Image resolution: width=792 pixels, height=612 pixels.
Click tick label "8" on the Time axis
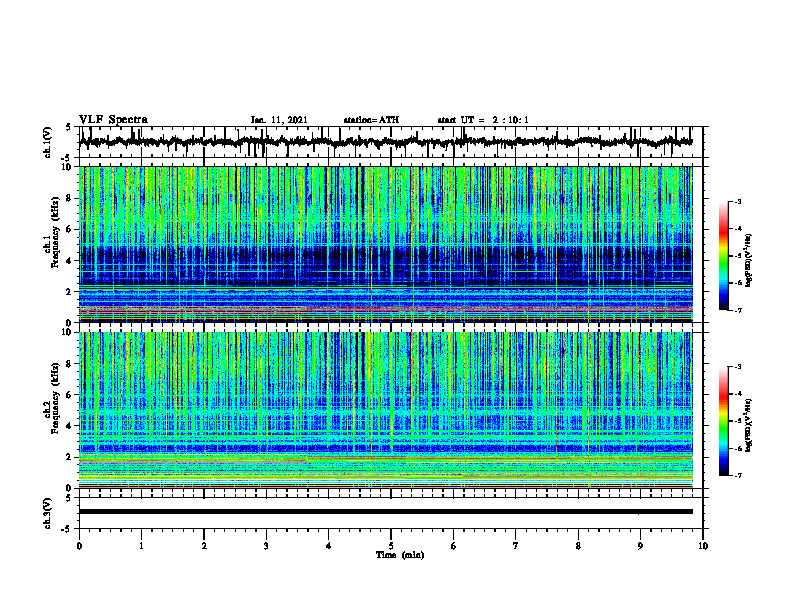point(578,546)
